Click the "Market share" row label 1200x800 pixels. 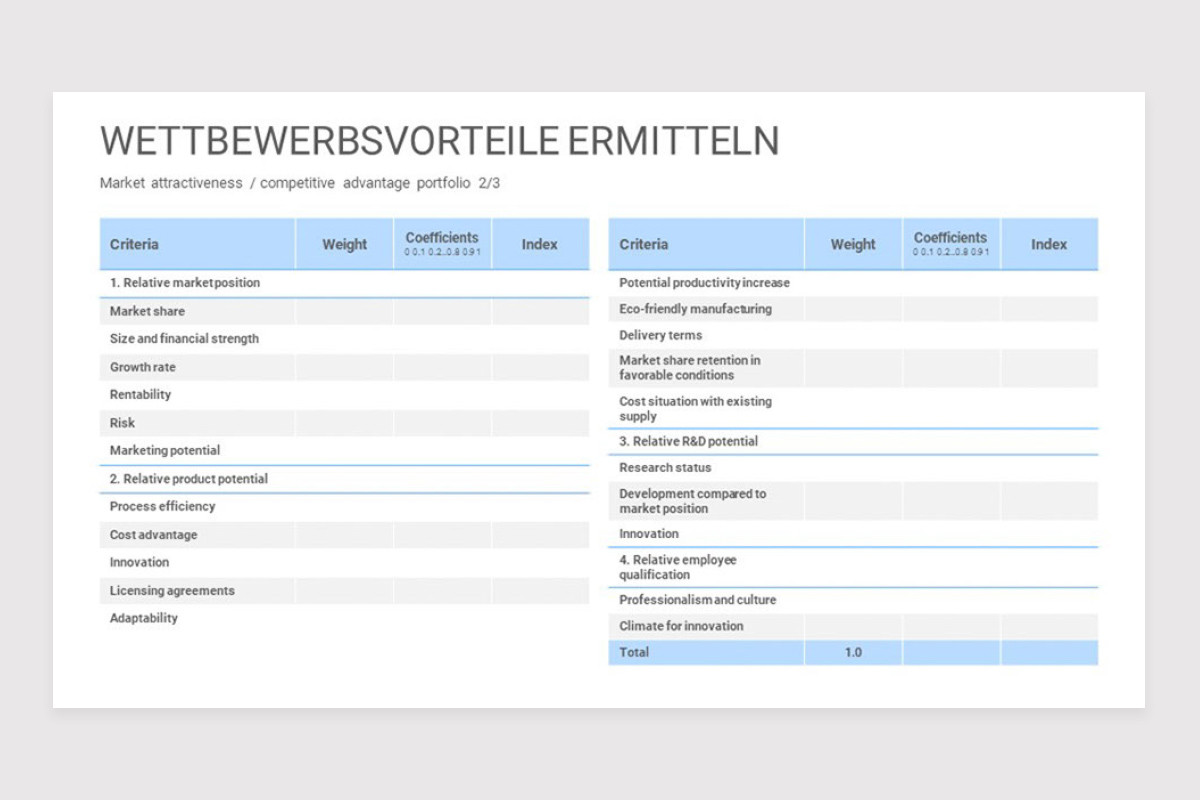[x=147, y=311]
